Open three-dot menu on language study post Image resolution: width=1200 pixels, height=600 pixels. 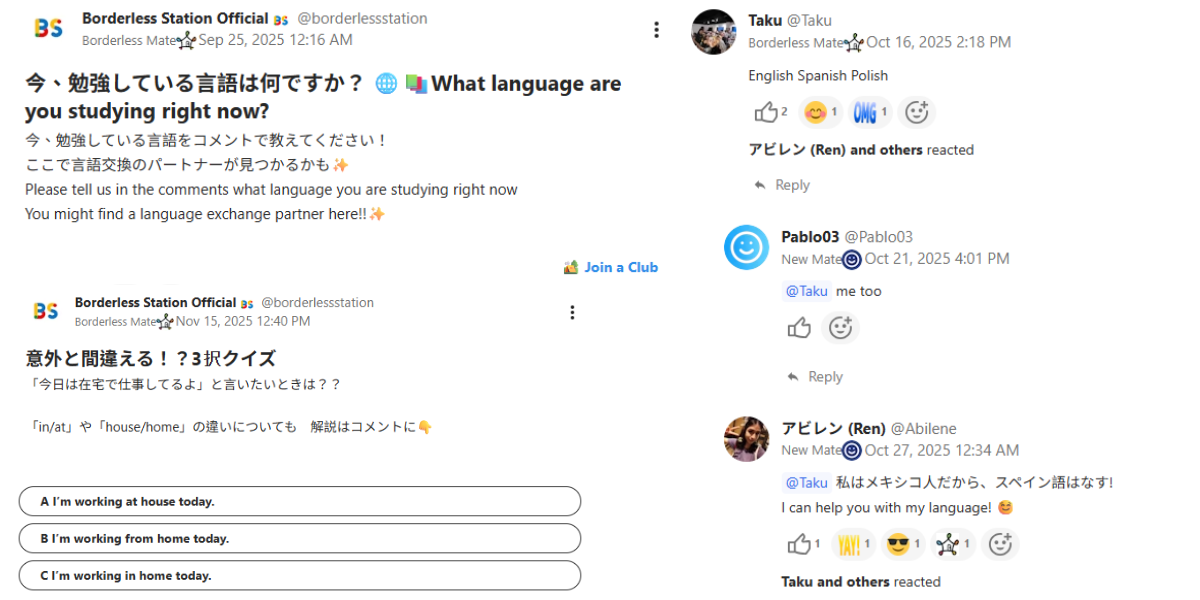656,30
